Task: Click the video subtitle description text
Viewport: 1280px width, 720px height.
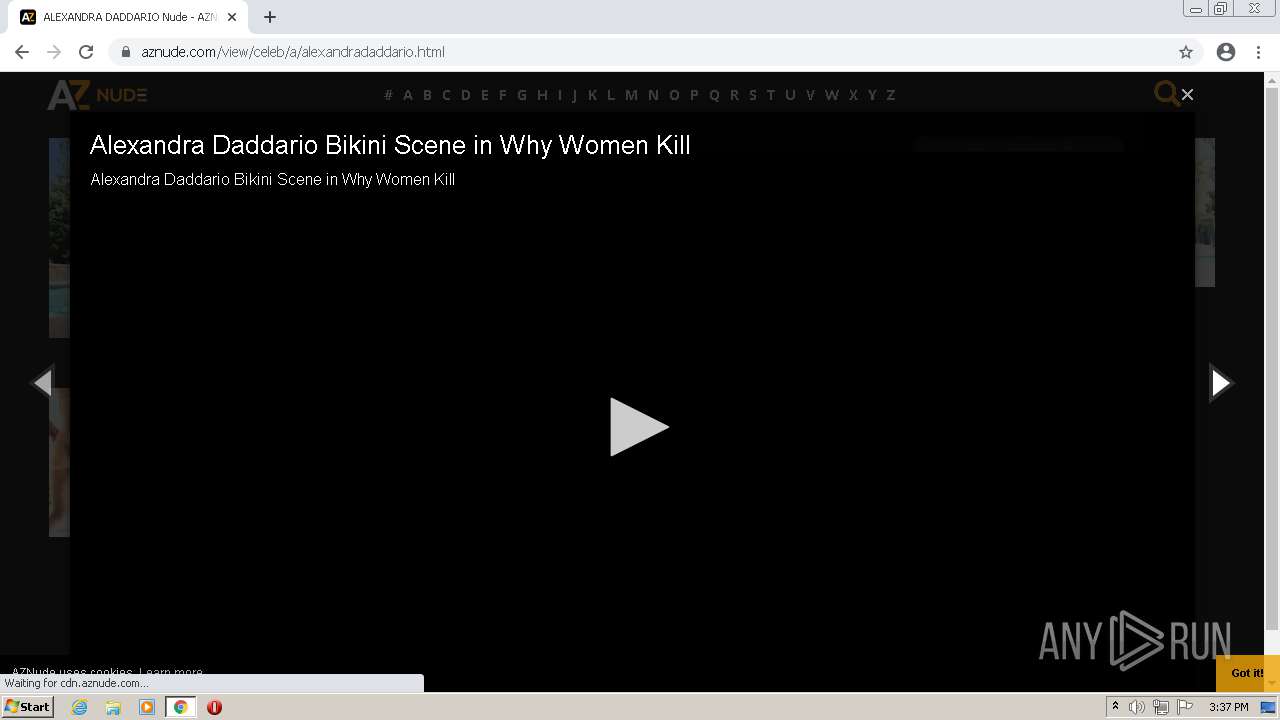Action: (x=272, y=180)
